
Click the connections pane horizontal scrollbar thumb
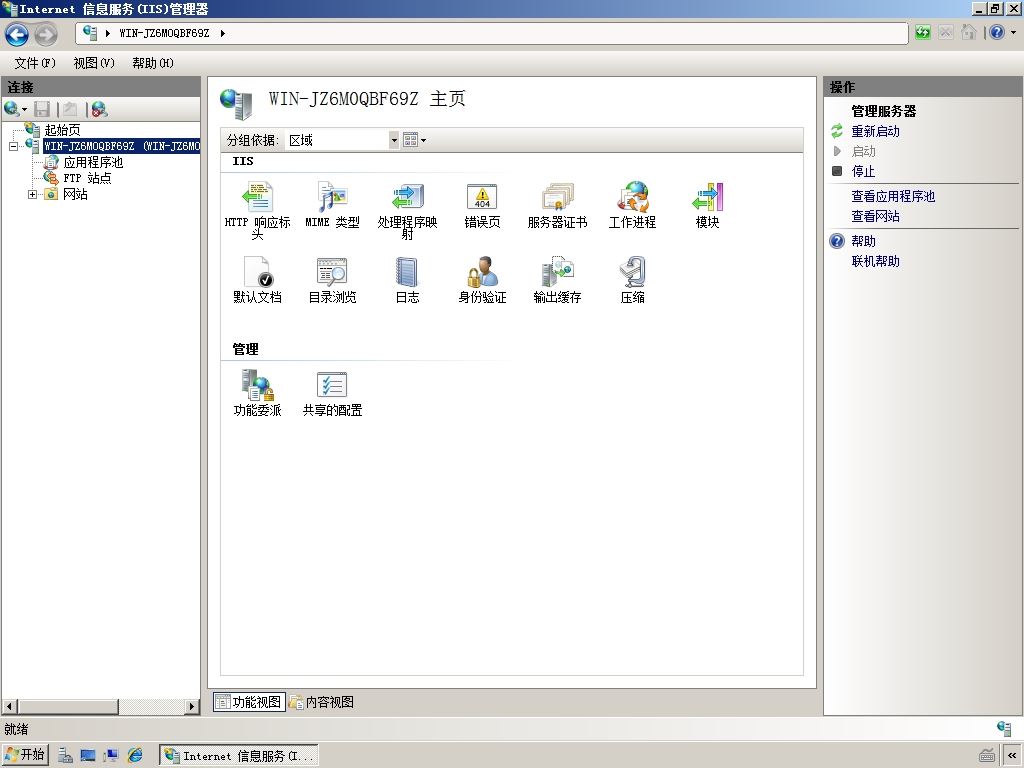pyautogui.click(x=68, y=706)
